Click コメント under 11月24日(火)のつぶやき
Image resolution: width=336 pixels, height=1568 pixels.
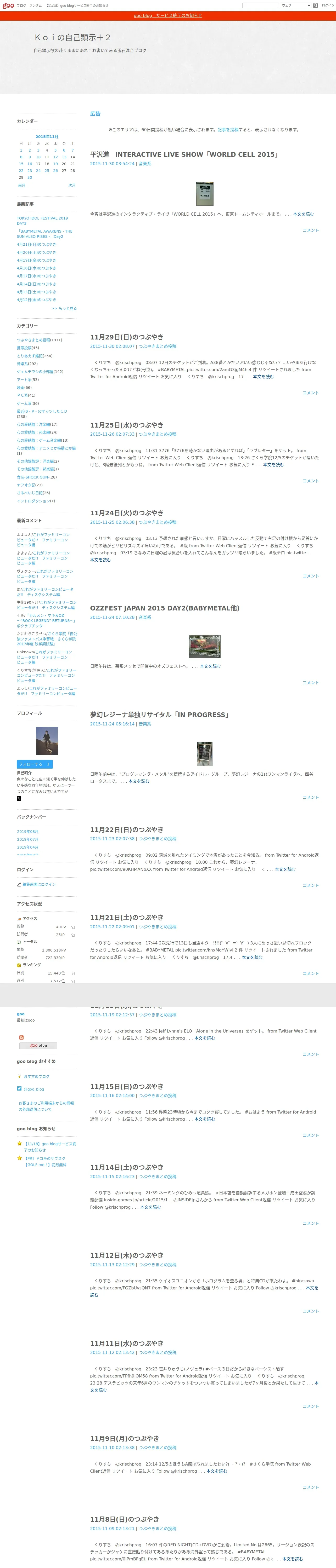[x=311, y=576]
